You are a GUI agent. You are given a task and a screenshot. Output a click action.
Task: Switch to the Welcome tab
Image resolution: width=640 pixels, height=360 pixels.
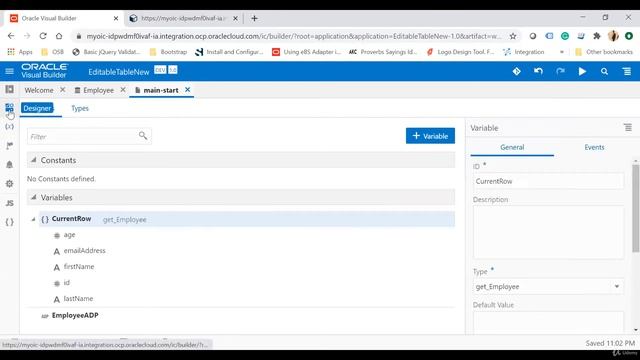[x=39, y=90]
